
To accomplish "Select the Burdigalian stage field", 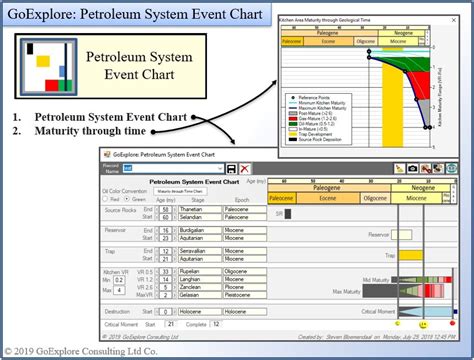I will coord(200,230).
